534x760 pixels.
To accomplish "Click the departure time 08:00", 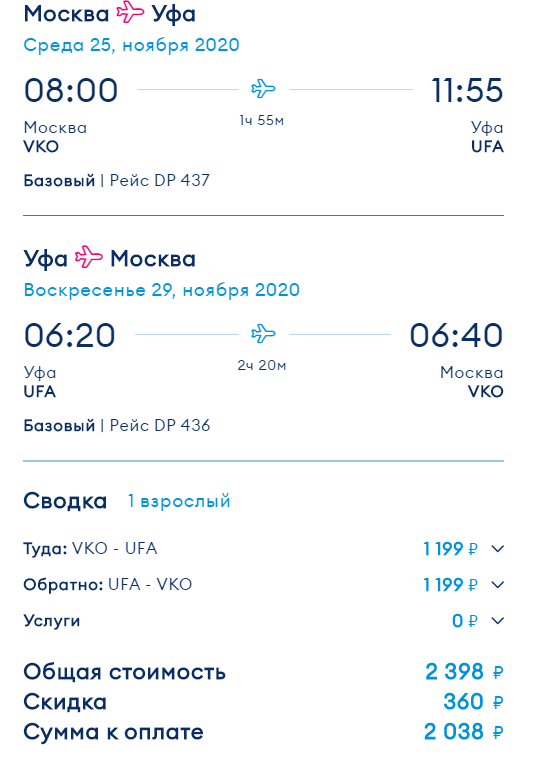I will click(x=71, y=91).
